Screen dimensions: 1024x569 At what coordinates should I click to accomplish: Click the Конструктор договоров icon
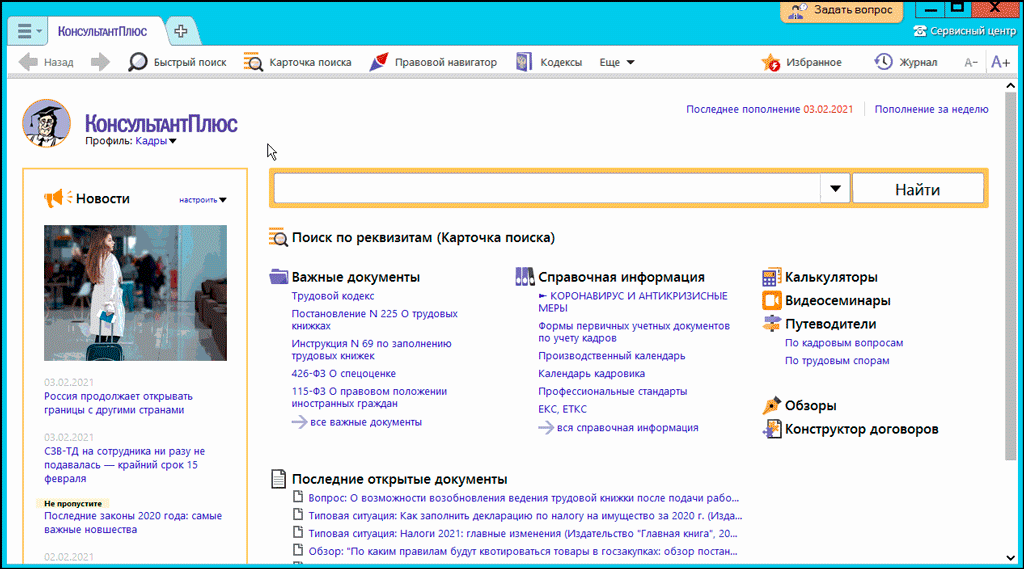click(771, 429)
